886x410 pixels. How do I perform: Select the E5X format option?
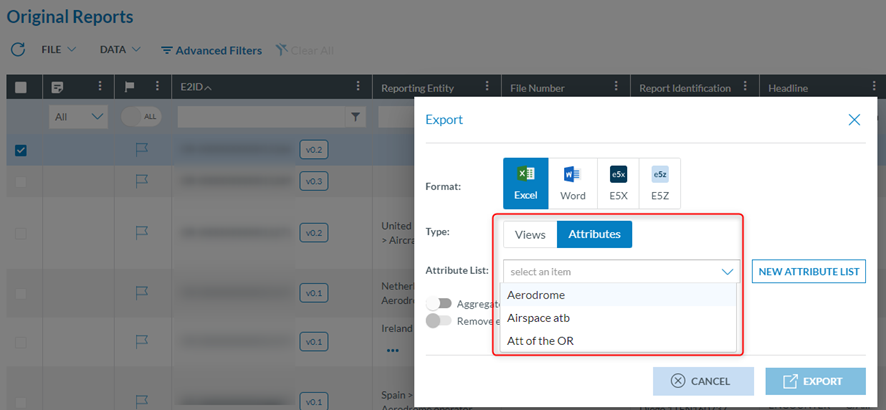[618, 183]
